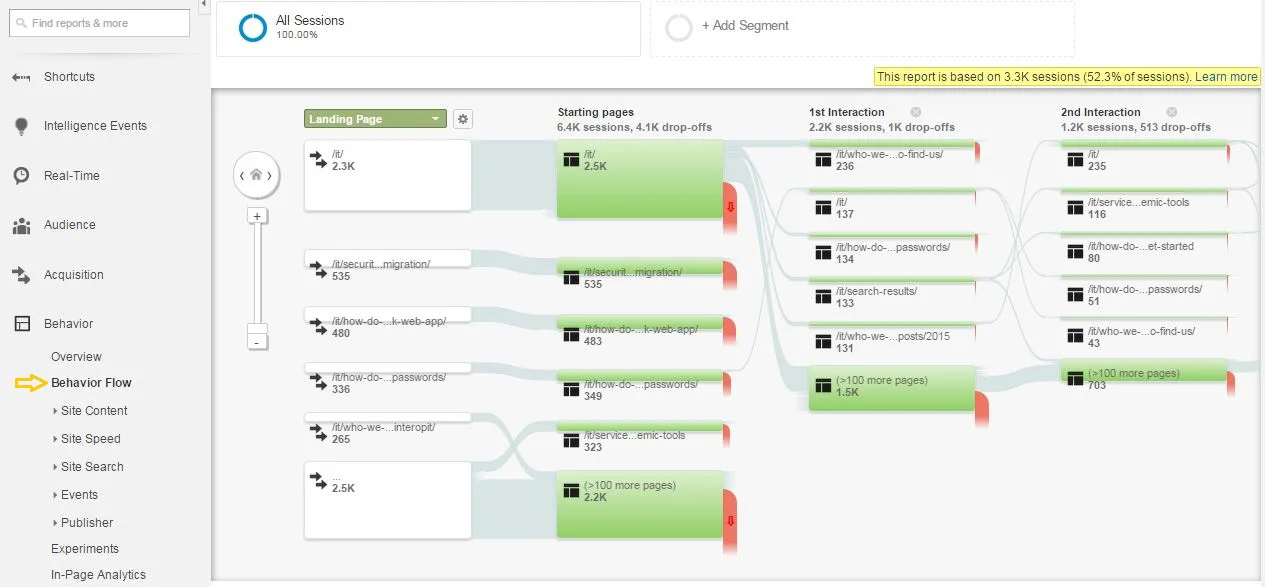Click Add Segment button

coord(744,26)
